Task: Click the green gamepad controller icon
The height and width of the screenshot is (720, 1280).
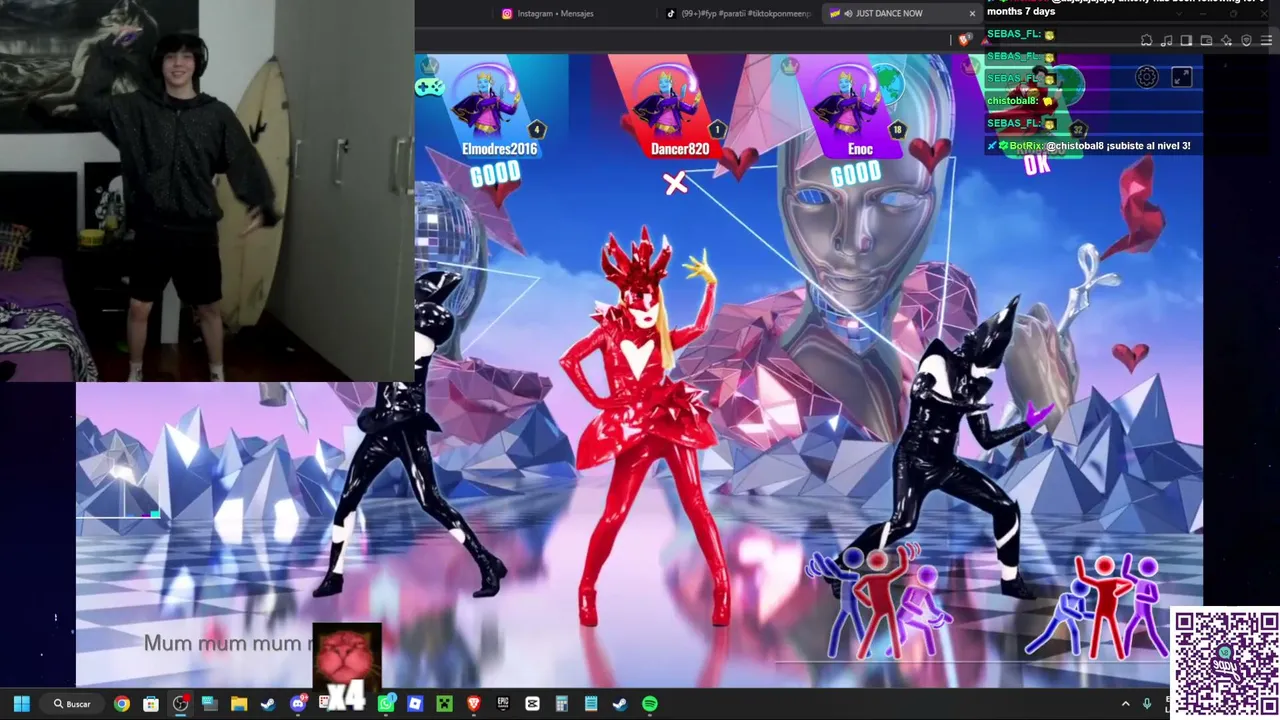Action: (x=429, y=87)
